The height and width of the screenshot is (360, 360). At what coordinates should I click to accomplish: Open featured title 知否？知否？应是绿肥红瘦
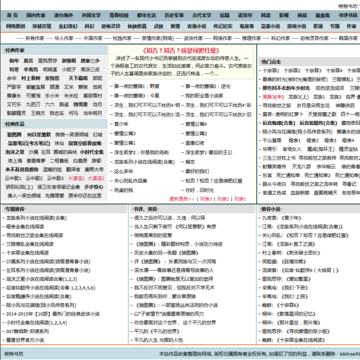tap(181, 51)
